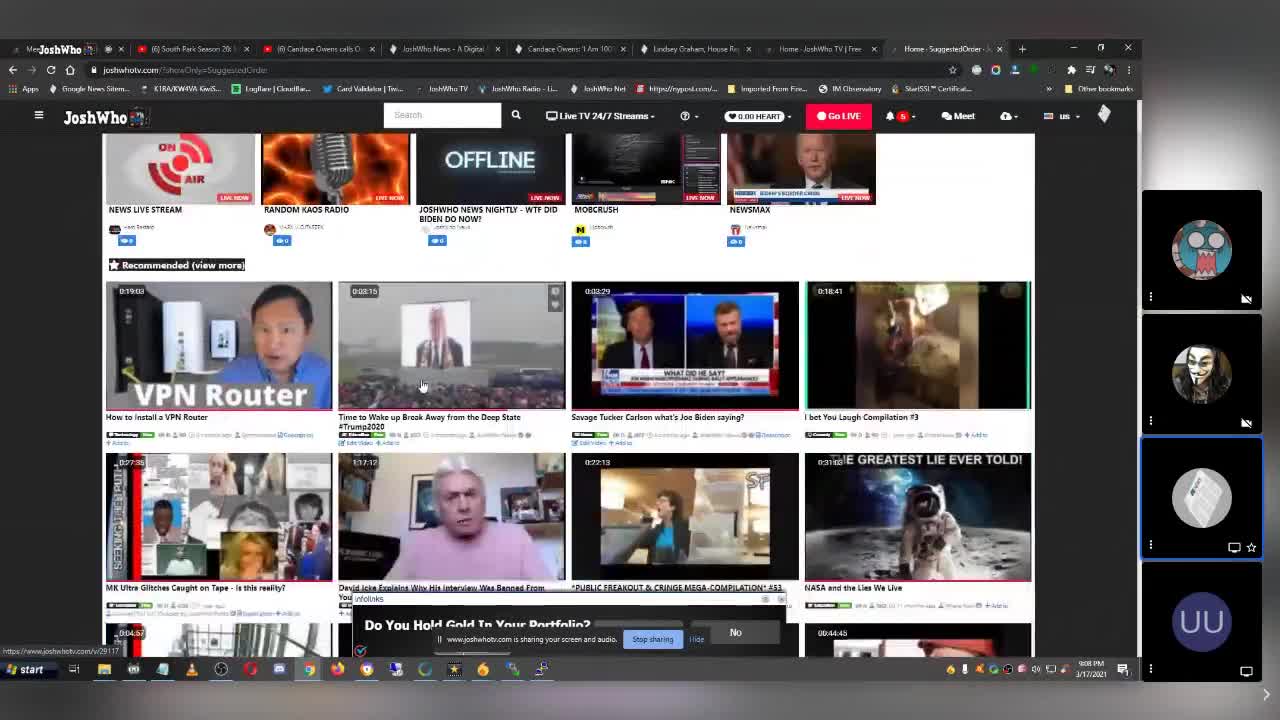The width and height of the screenshot is (1280, 720).
Task: Switch to Home - JoshWho TV tab
Action: pos(820,49)
